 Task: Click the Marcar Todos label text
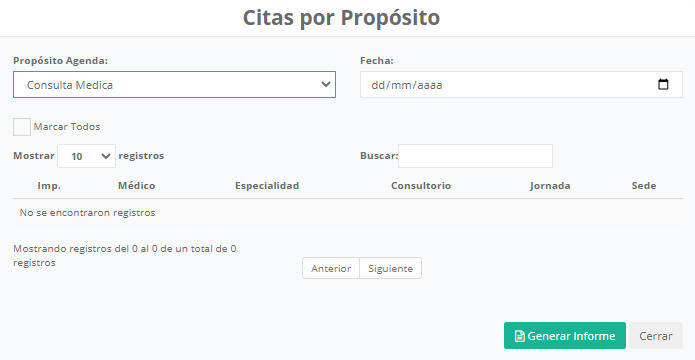(x=67, y=127)
